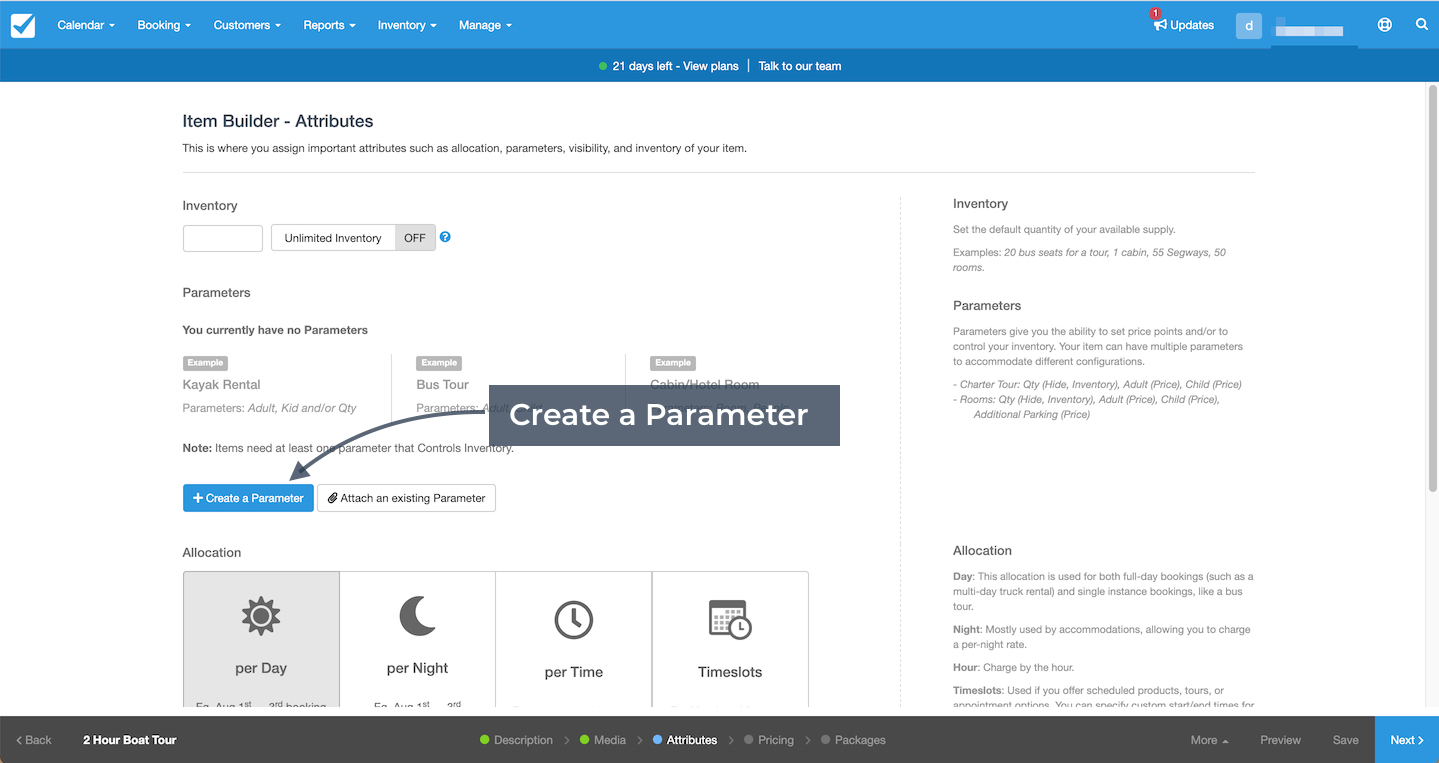Go to Description step

tap(516, 740)
